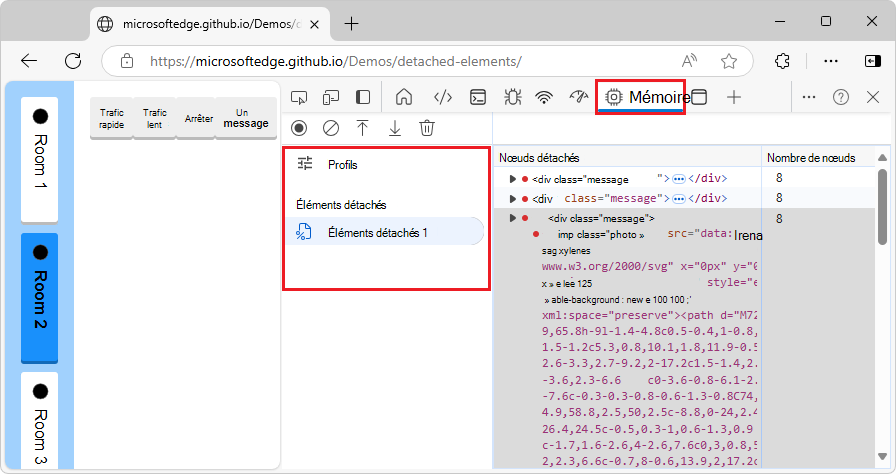
Task: Add more tools with plus icon
Action: click(734, 98)
